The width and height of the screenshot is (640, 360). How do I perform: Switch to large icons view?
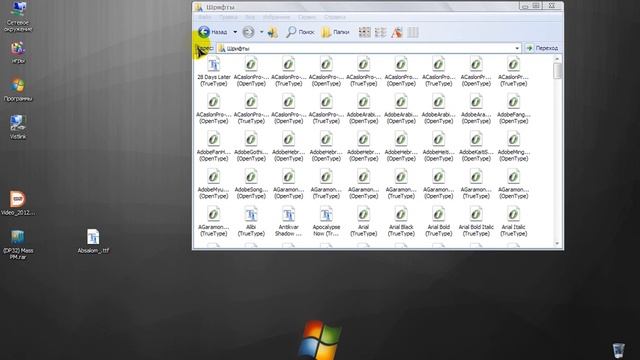(364, 32)
